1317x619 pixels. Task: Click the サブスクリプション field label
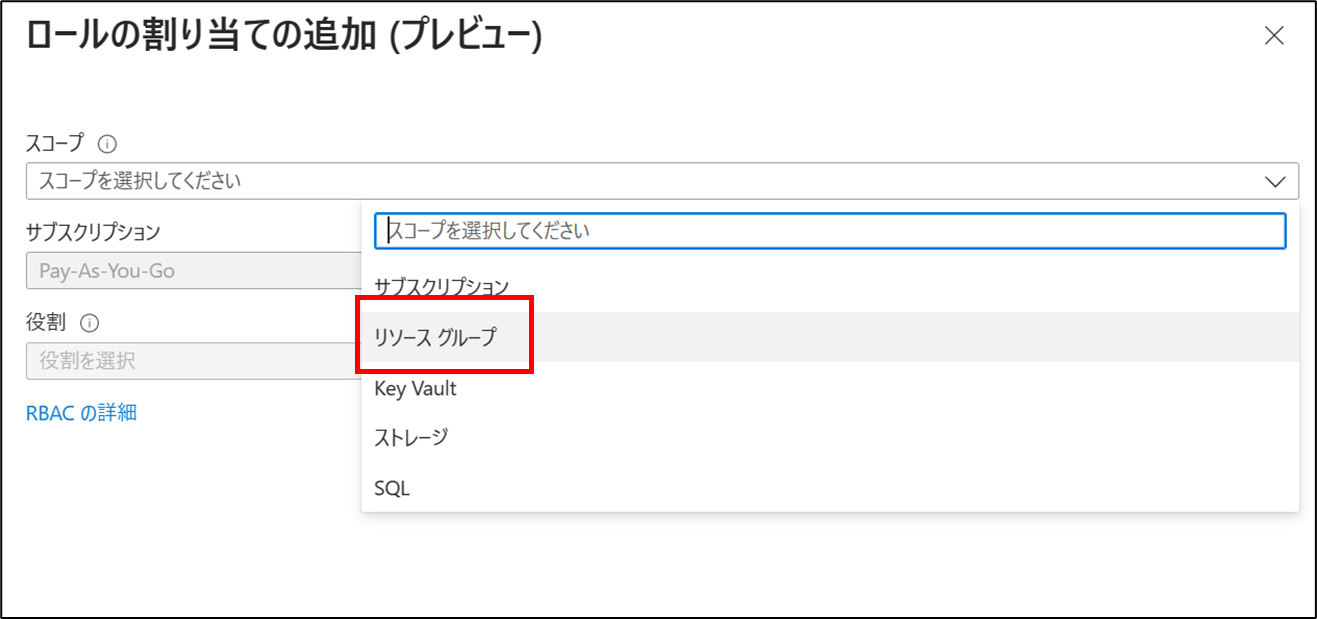coord(93,232)
